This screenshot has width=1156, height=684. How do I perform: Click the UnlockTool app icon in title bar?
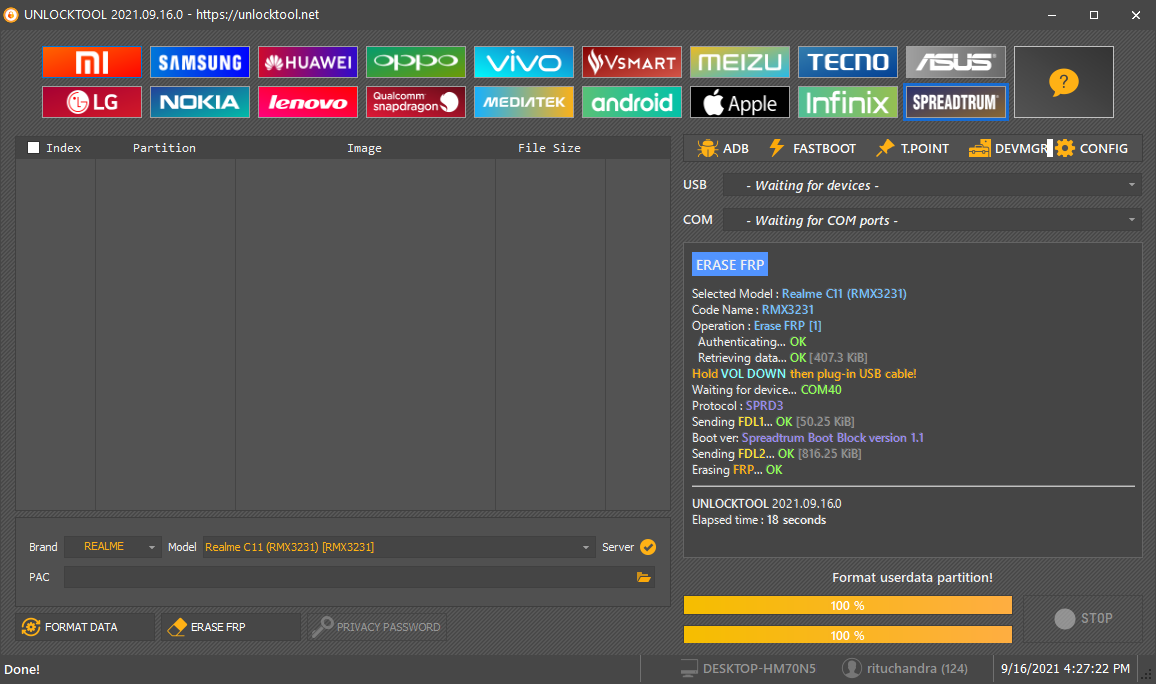pyautogui.click(x=11, y=15)
